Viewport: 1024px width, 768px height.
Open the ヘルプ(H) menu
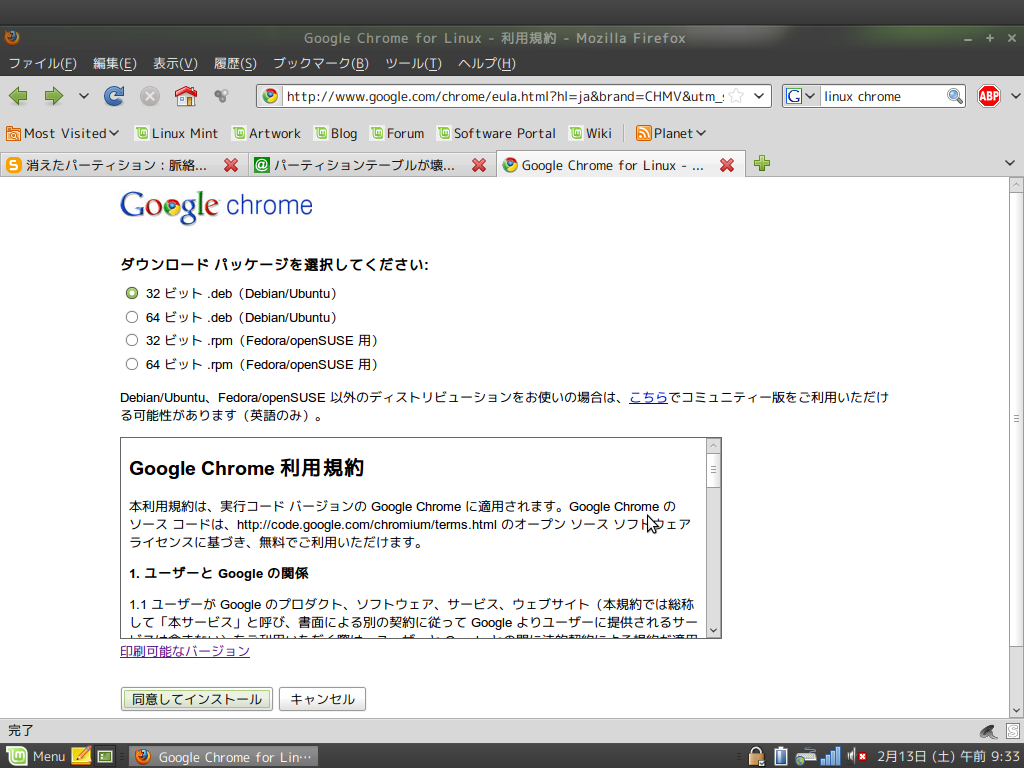[487, 63]
